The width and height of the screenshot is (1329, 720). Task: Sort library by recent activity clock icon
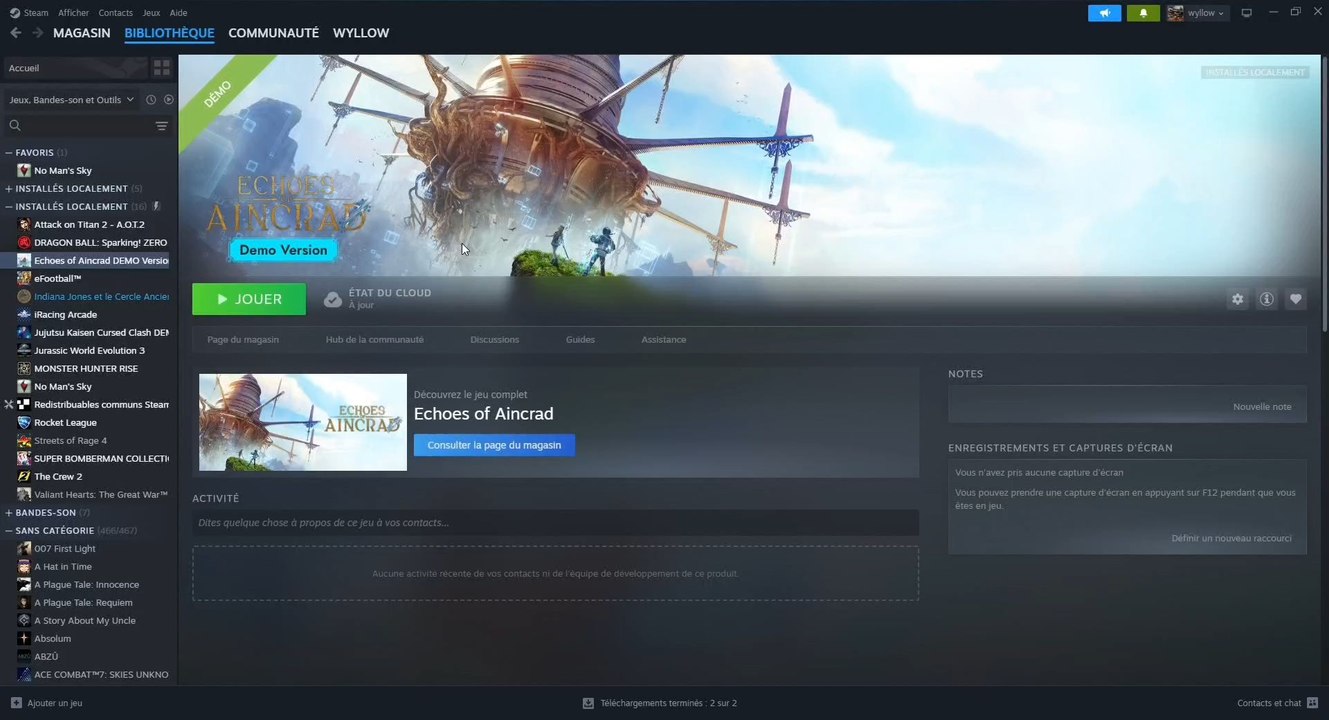tap(151, 100)
